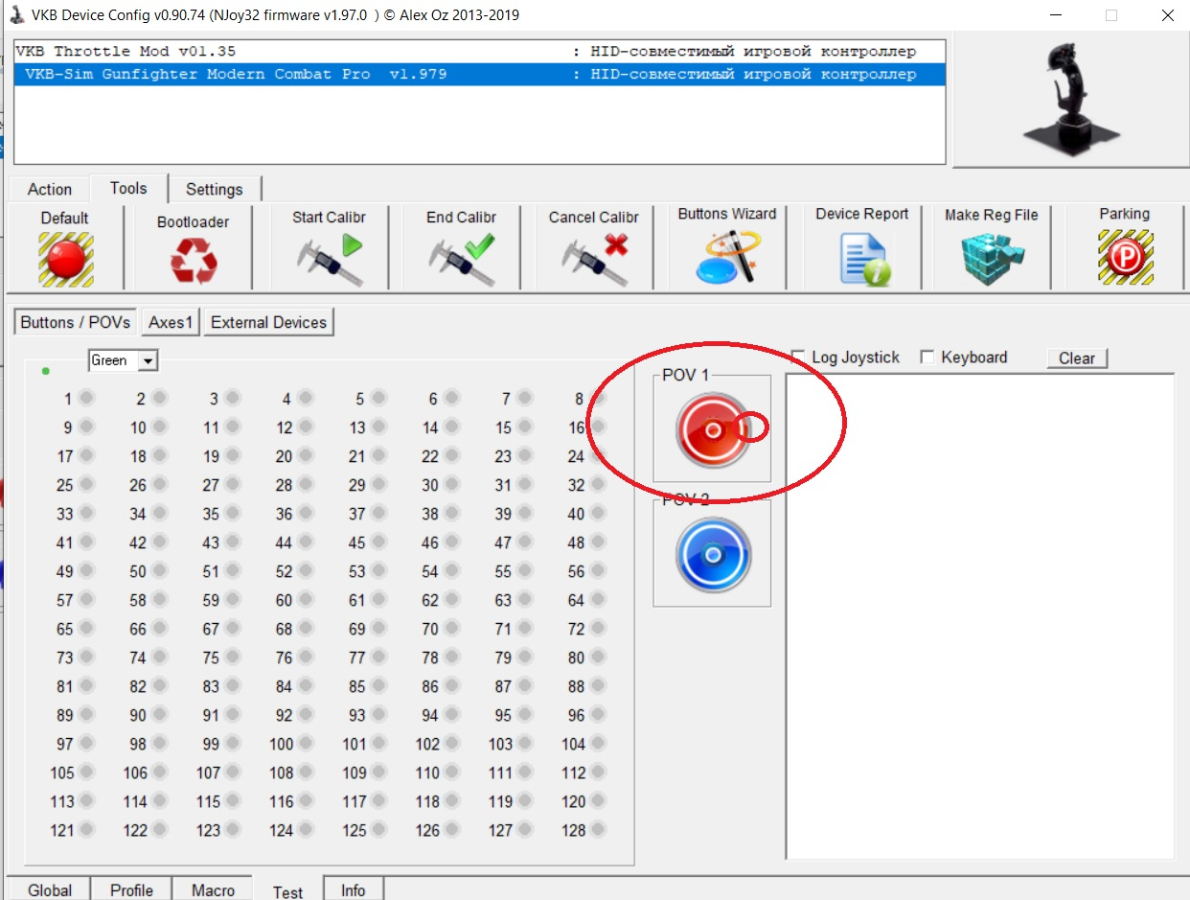
Task: Start calibration with the Start Calibr icon
Action: pyautogui.click(x=329, y=258)
